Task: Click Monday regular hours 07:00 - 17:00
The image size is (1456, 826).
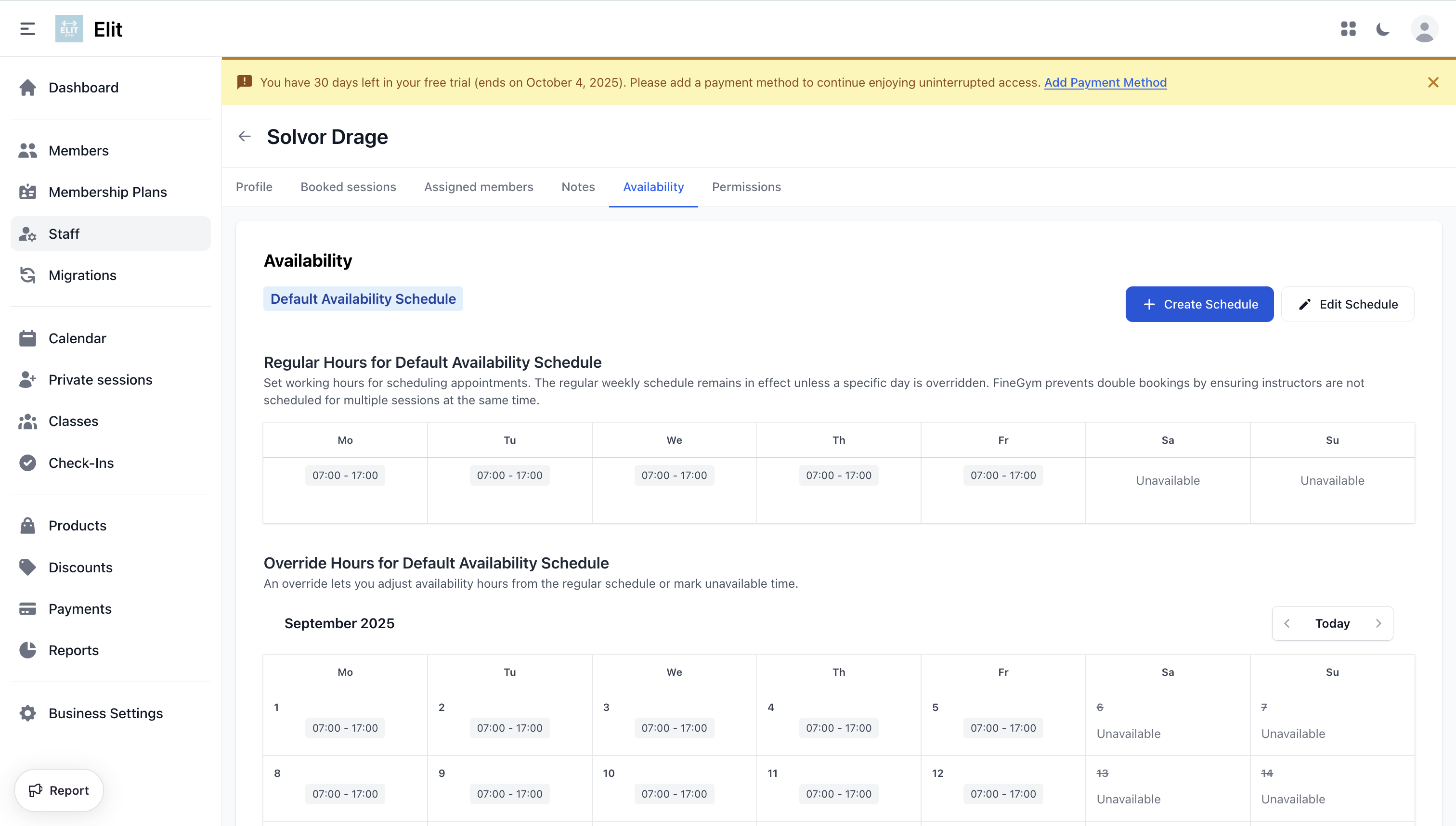Action: [345, 476]
